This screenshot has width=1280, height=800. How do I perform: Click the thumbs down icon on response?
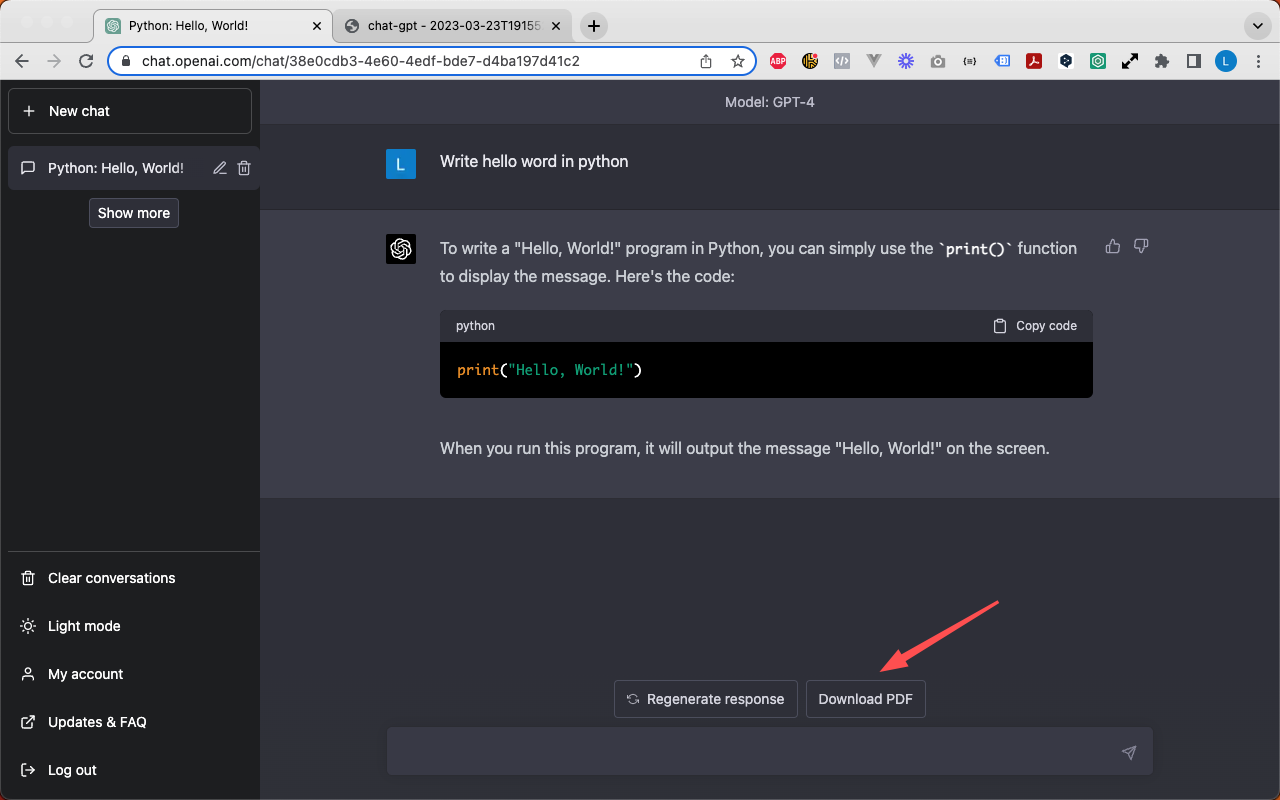1141,246
